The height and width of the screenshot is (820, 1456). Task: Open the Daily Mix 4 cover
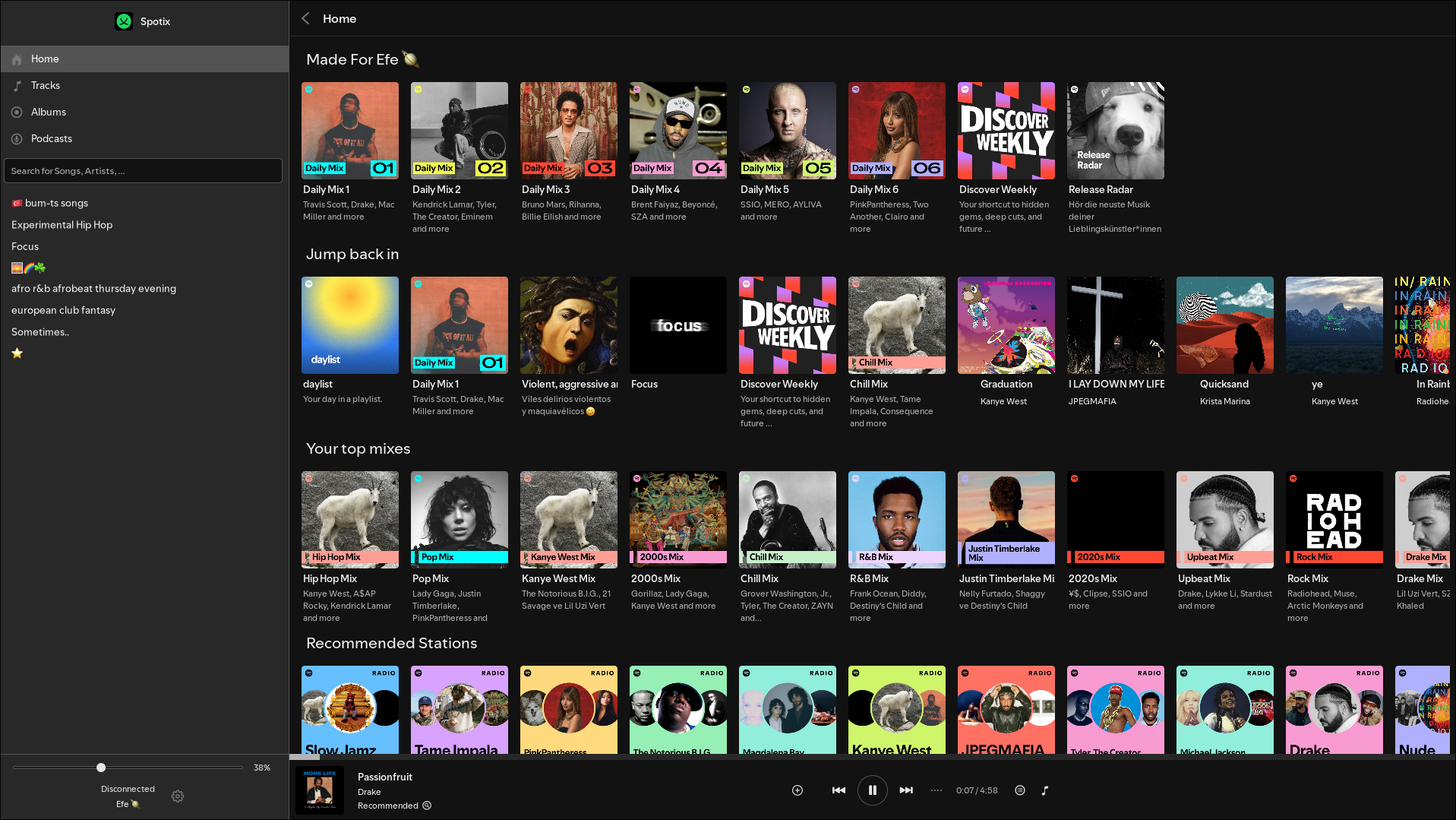point(678,131)
